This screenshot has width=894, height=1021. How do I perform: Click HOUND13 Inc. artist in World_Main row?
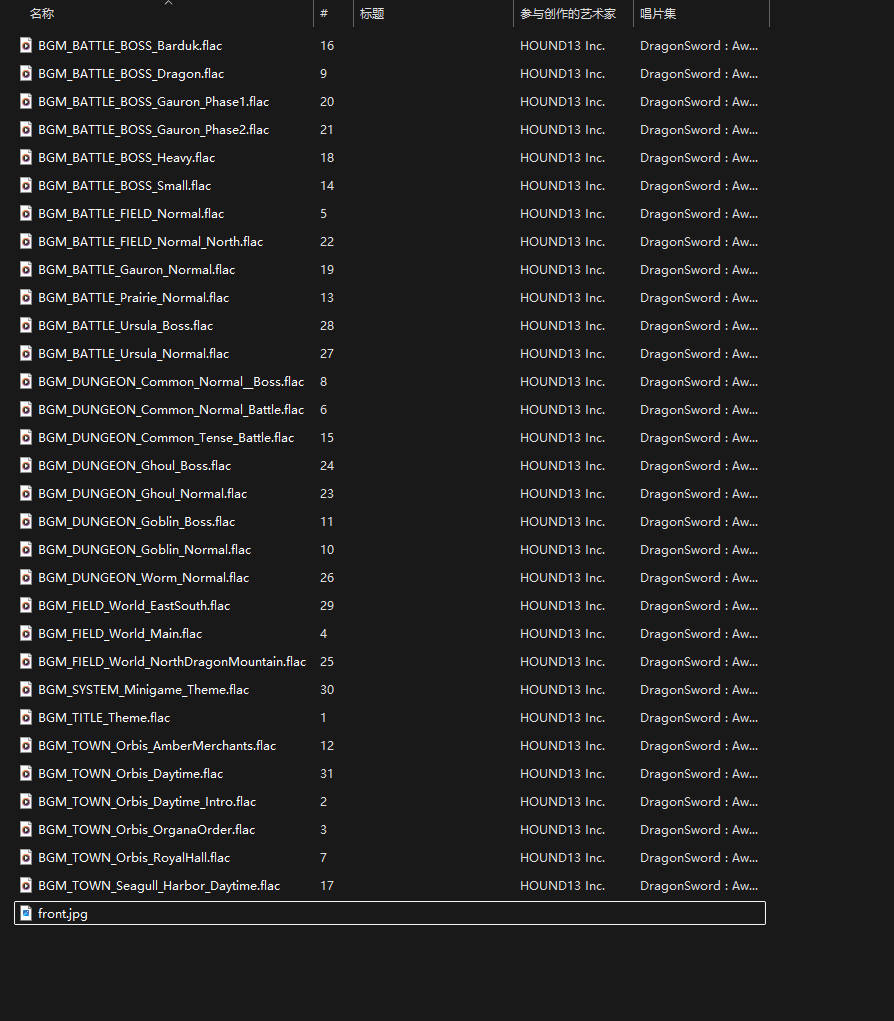pyautogui.click(x=563, y=634)
